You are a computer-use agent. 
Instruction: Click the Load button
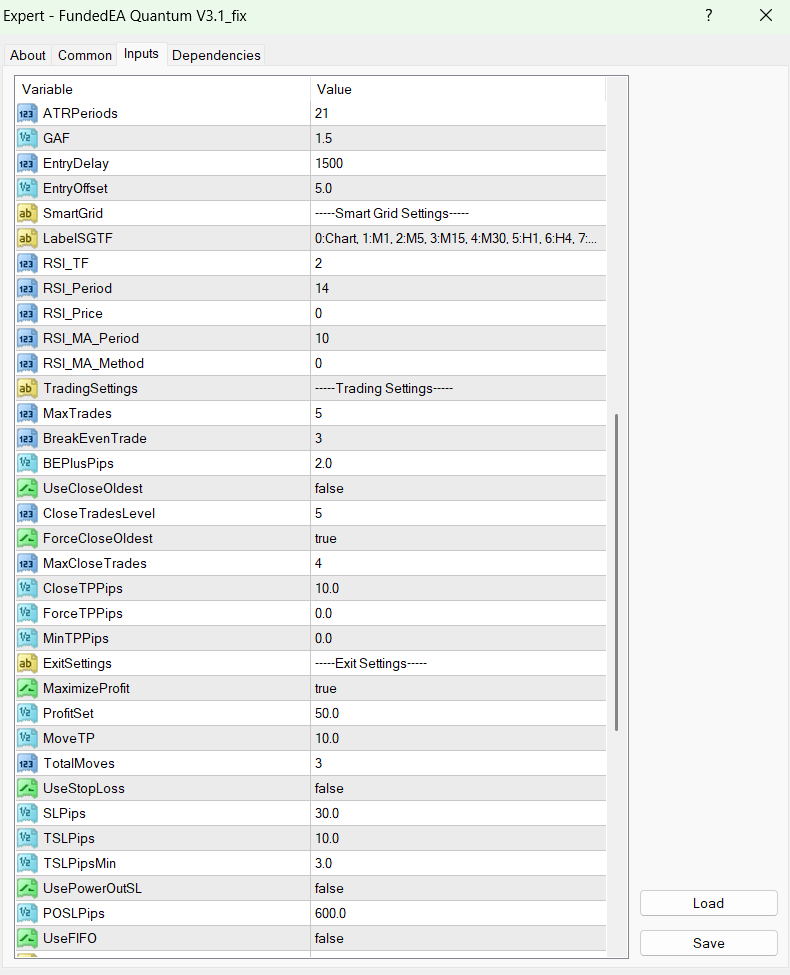pos(709,903)
